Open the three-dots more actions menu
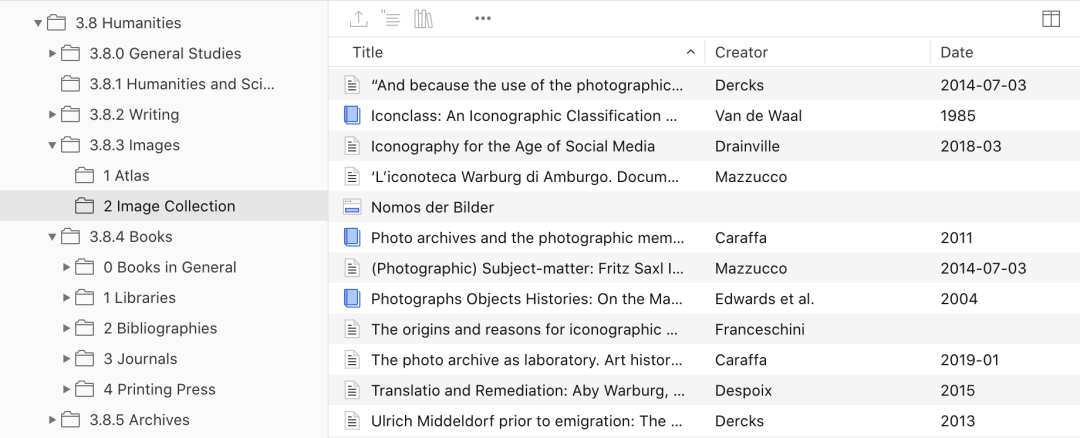Image resolution: width=1080 pixels, height=438 pixels. point(483,18)
